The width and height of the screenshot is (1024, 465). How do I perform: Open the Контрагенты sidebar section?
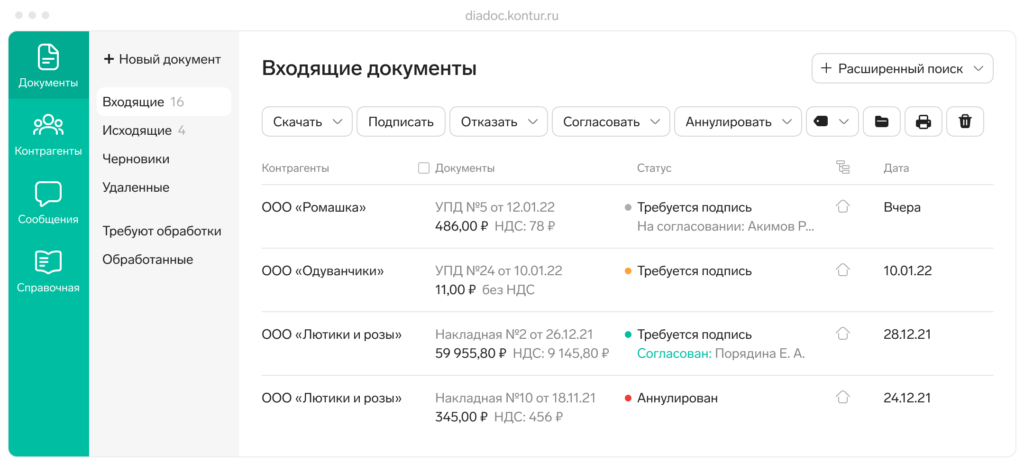48,135
